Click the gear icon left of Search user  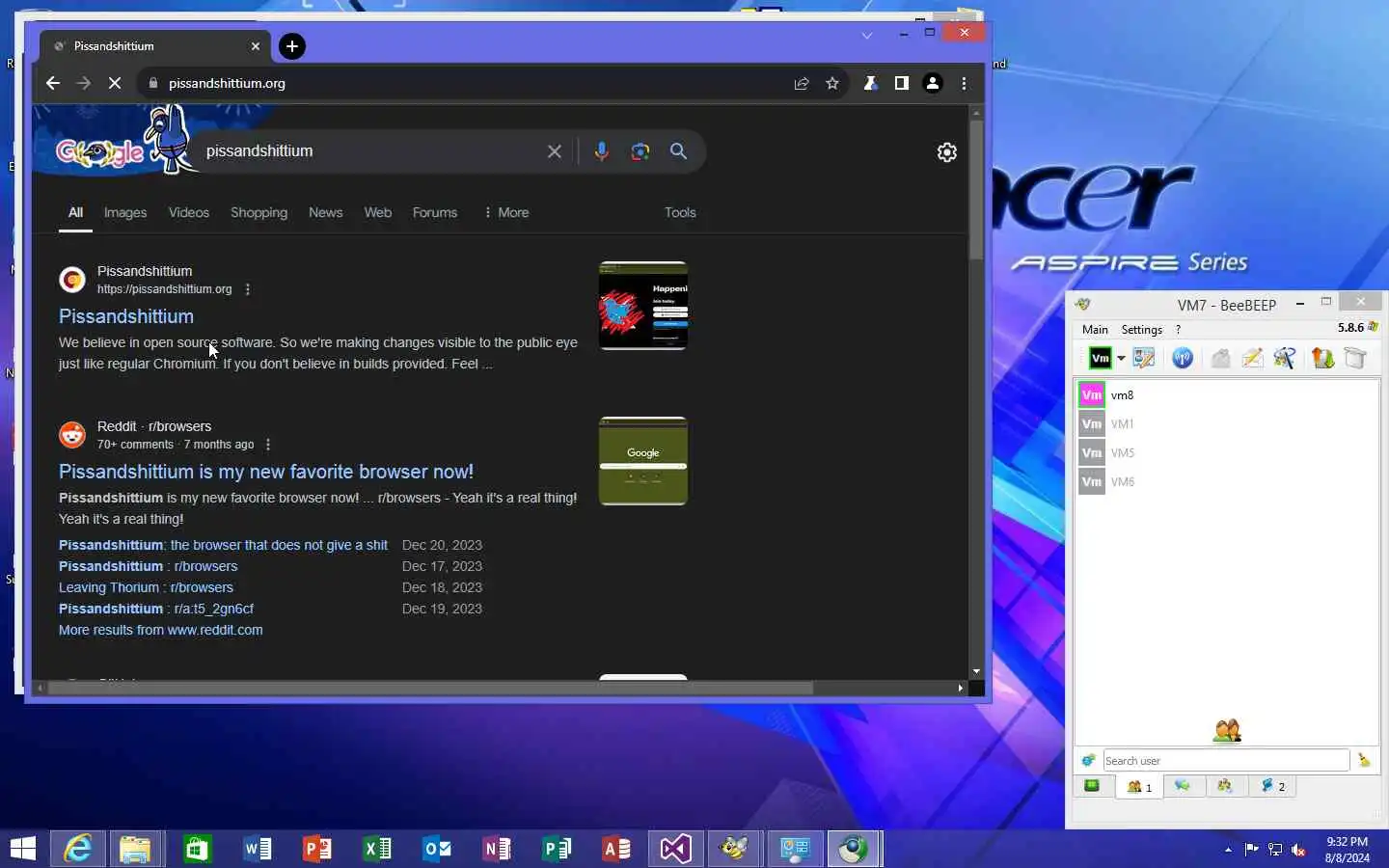pyautogui.click(x=1089, y=760)
